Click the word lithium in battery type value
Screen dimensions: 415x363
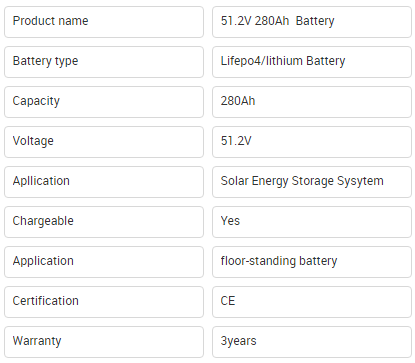click(x=284, y=61)
